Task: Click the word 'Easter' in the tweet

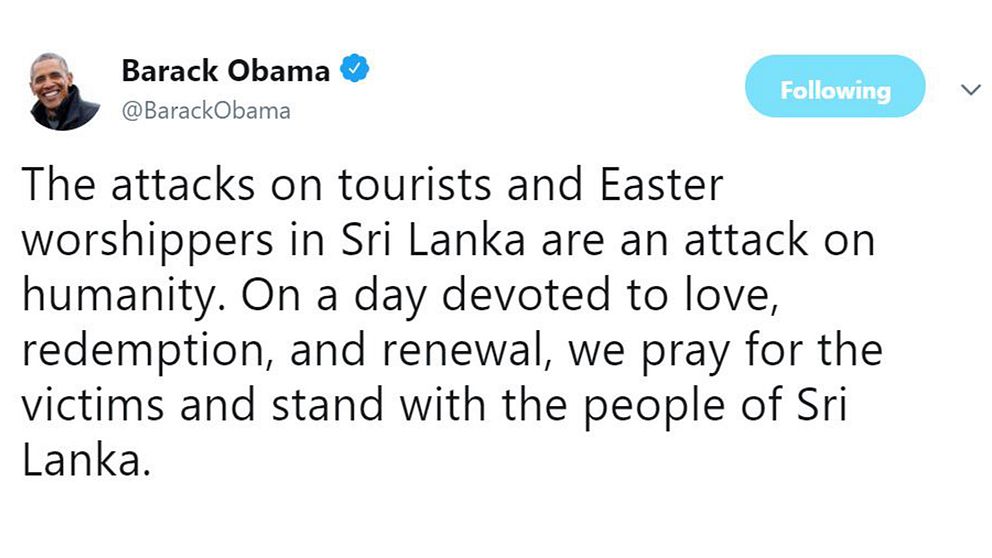Action: pyautogui.click(x=653, y=187)
